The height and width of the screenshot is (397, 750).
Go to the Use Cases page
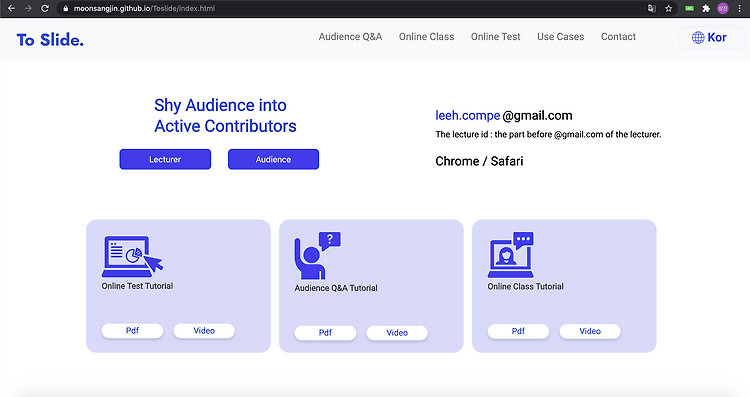click(561, 37)
